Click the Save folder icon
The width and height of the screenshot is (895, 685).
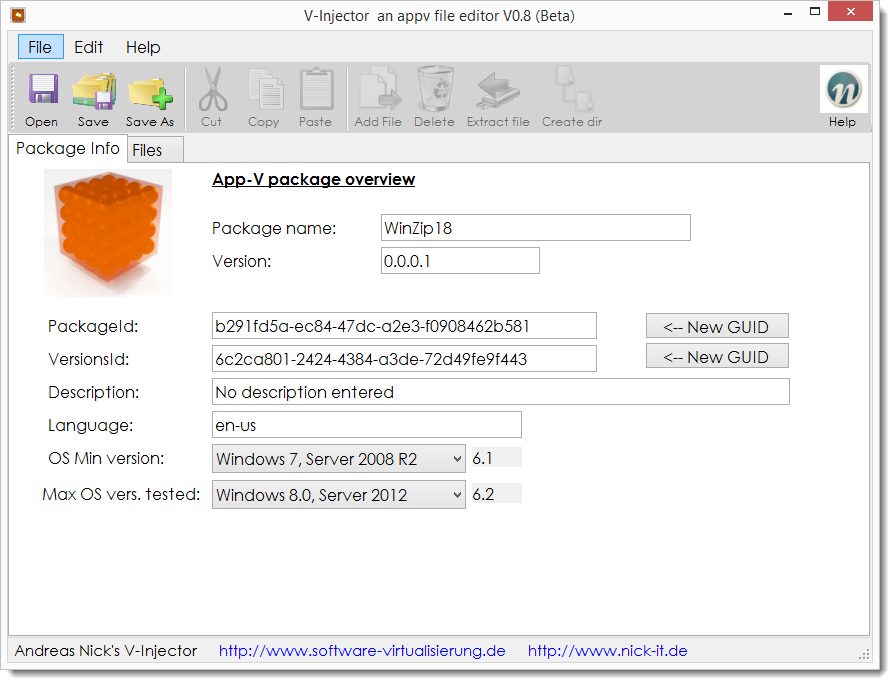94,90
